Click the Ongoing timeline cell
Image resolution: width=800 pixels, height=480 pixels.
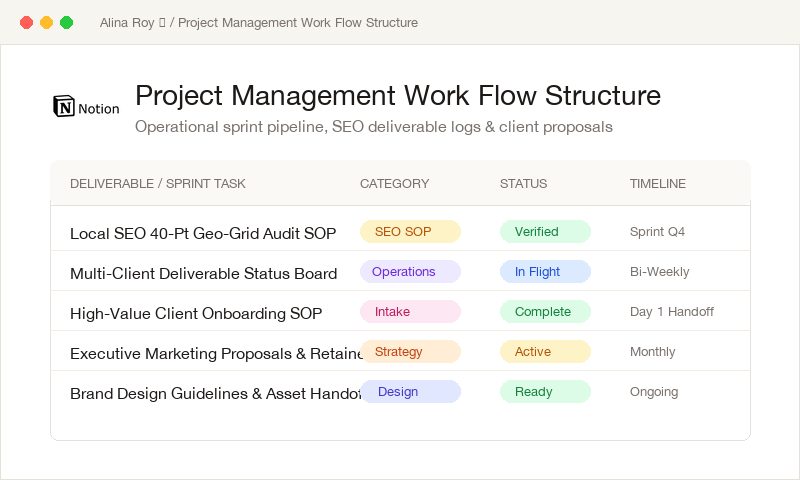tap(654, 392)
